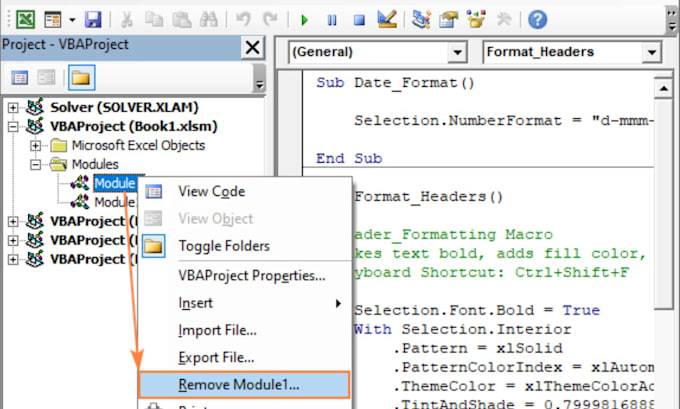Click the With Selection.Interior code line
Viewport: 680px width, 409px height.
pyautogui.click(x=462, y=329)
